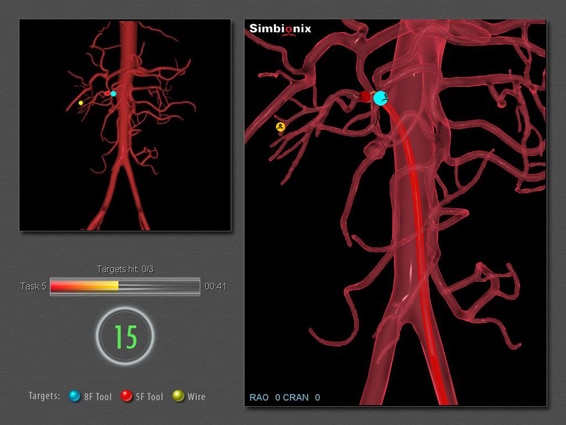Click the Targets hit 0/3 label
Viewport: 566px width, 425px height.
[x=125, y=269]
